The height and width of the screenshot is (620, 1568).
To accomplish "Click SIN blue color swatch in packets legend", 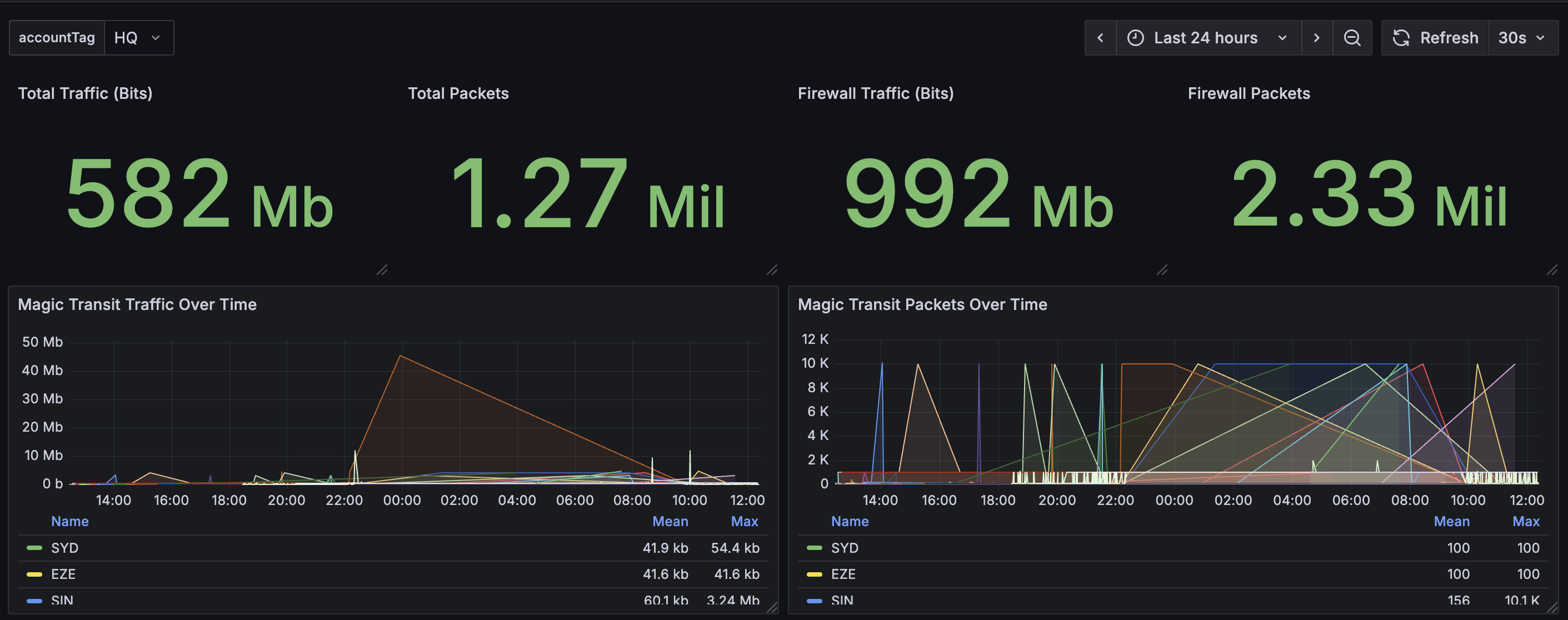I will click(815, 601).
